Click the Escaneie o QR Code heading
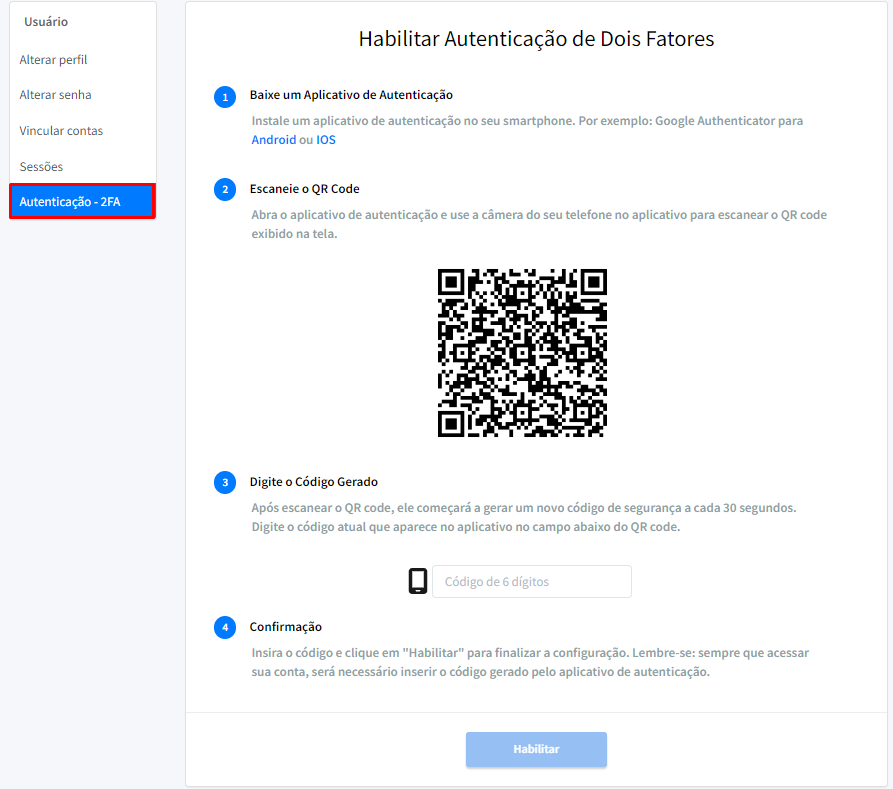Image resolution: width=893 pixels, height=789 pixels. 304,189
